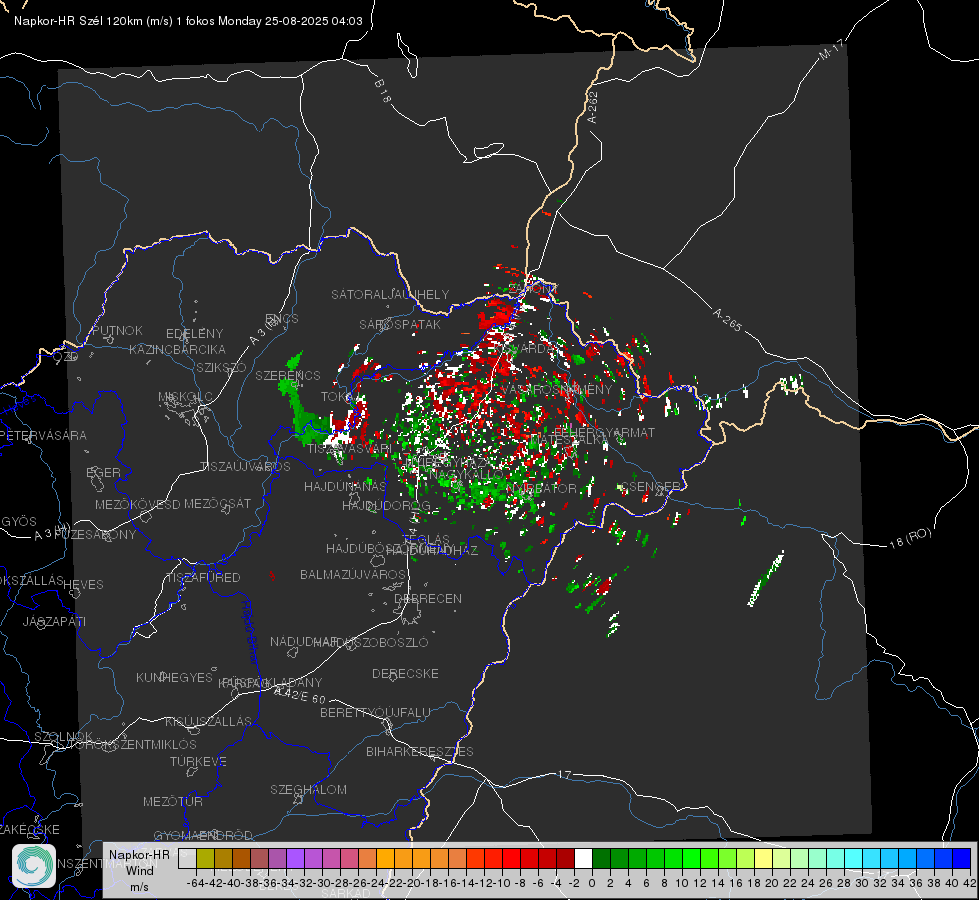Select the HAJDÚDOROG label
This screenshot has height=900, width=979.
pyautogui.click(x=386, y=505)
